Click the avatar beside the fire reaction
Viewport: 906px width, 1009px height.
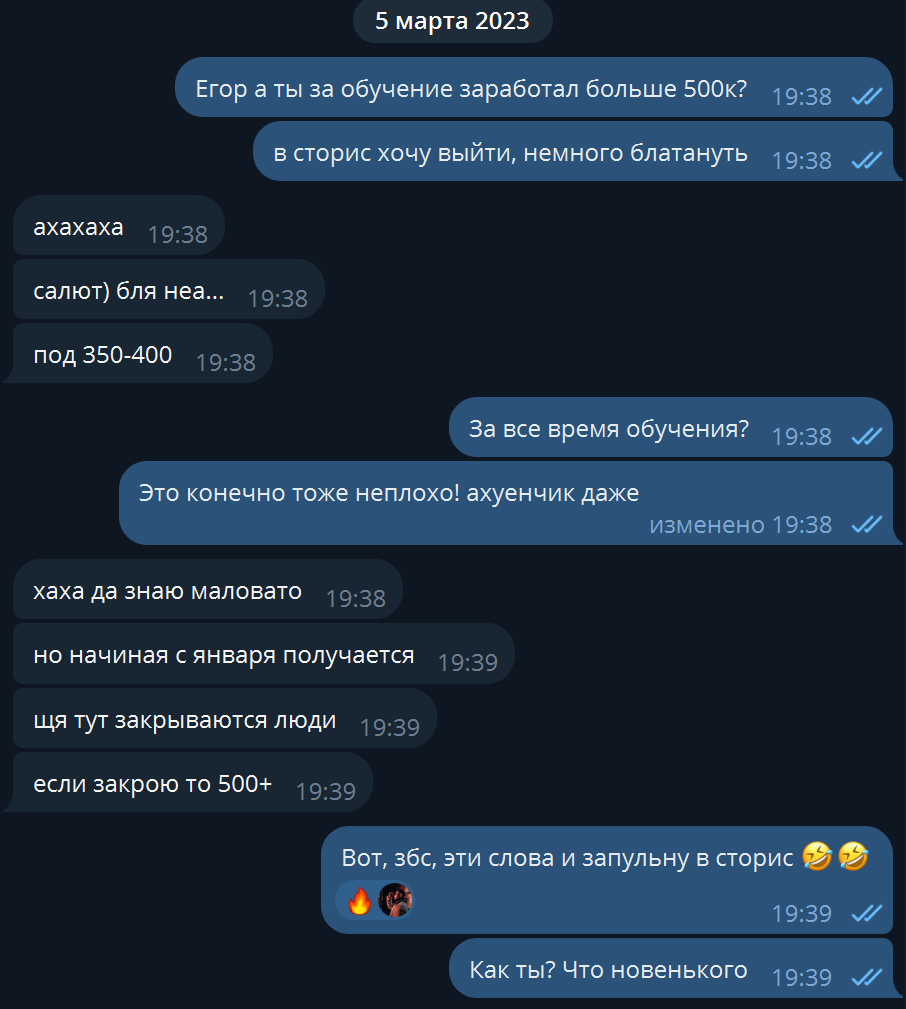click(x=395, y=900)
